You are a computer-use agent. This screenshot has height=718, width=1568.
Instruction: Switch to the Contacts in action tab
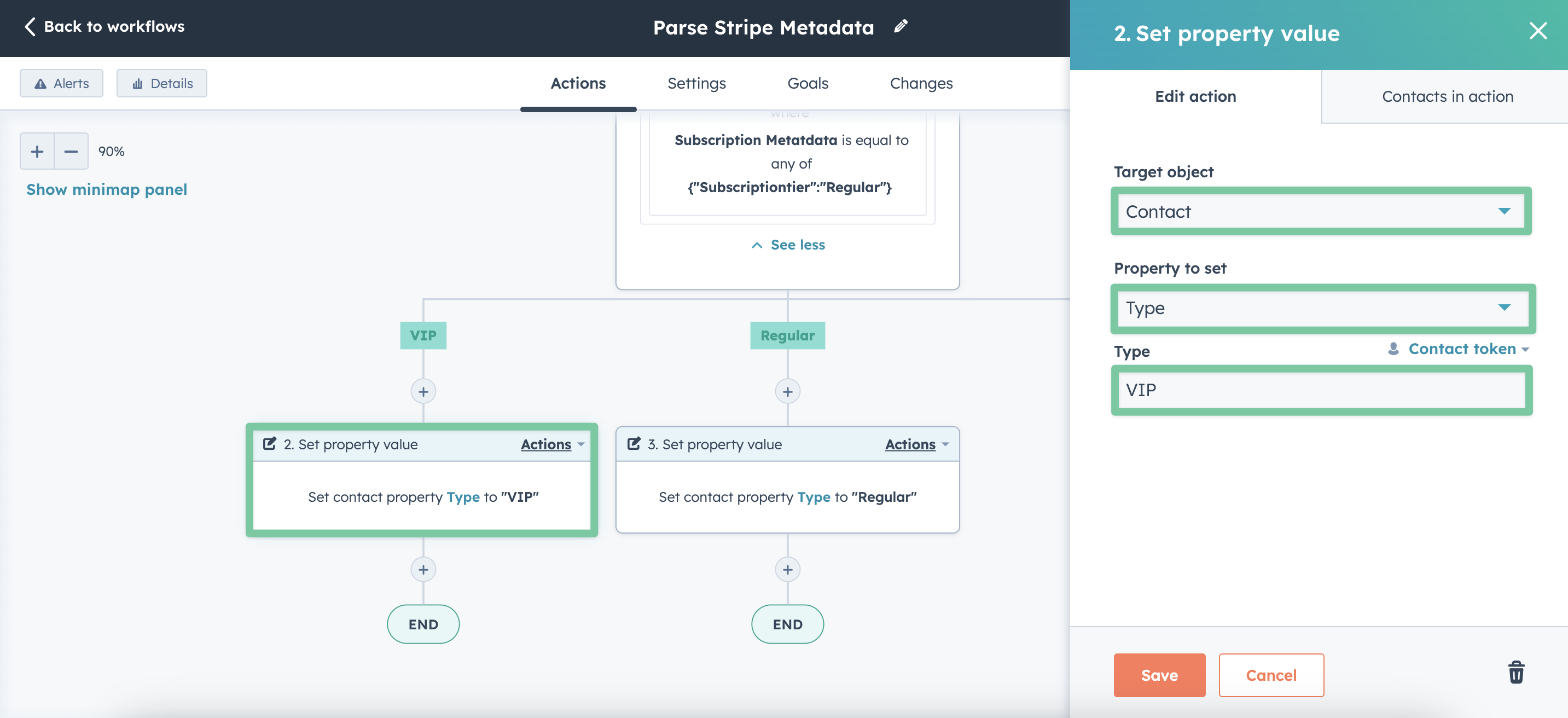pyautogui.click(x=1448, y=96)
